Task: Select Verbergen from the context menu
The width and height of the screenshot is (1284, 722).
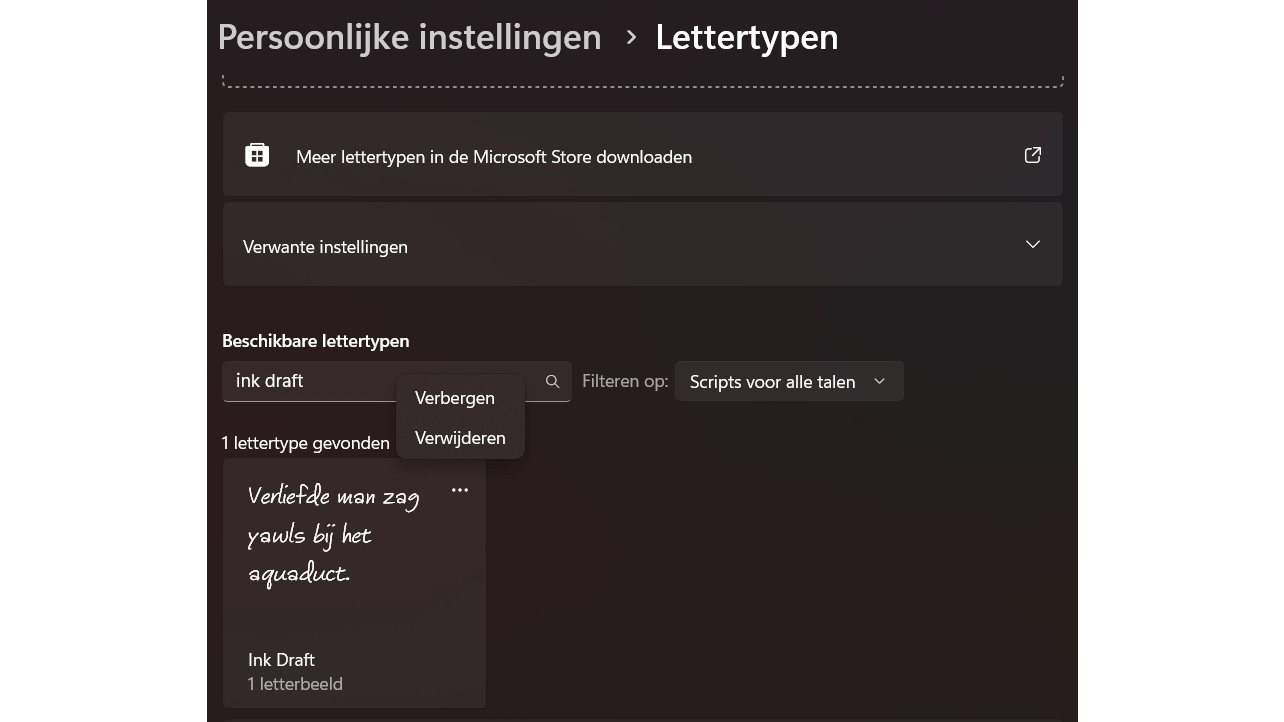Action: [455, 398]
